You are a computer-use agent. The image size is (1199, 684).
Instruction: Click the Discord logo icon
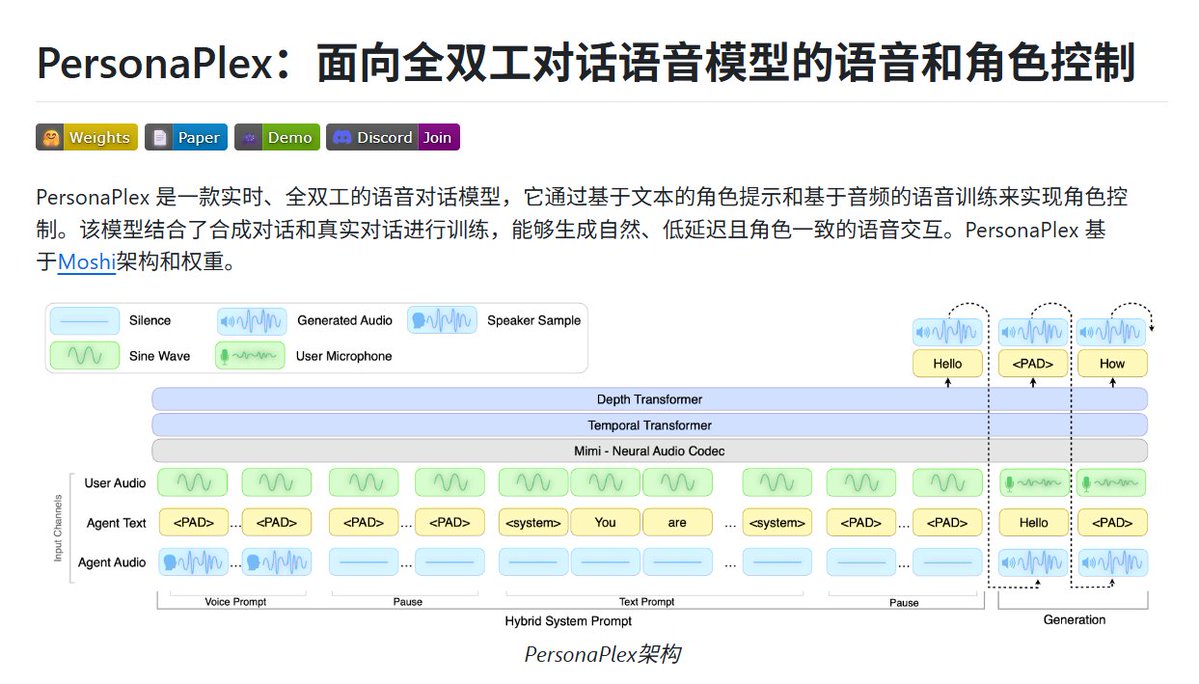tap(342, 138)
